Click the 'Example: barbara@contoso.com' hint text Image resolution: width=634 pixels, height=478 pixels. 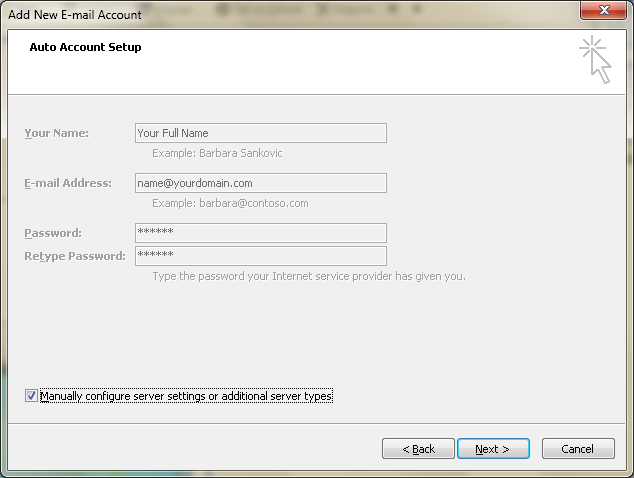230,203
